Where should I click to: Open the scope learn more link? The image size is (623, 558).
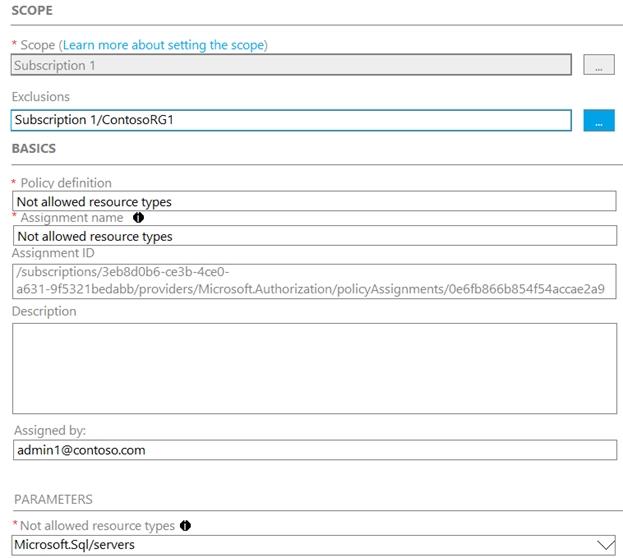(163, 45)
